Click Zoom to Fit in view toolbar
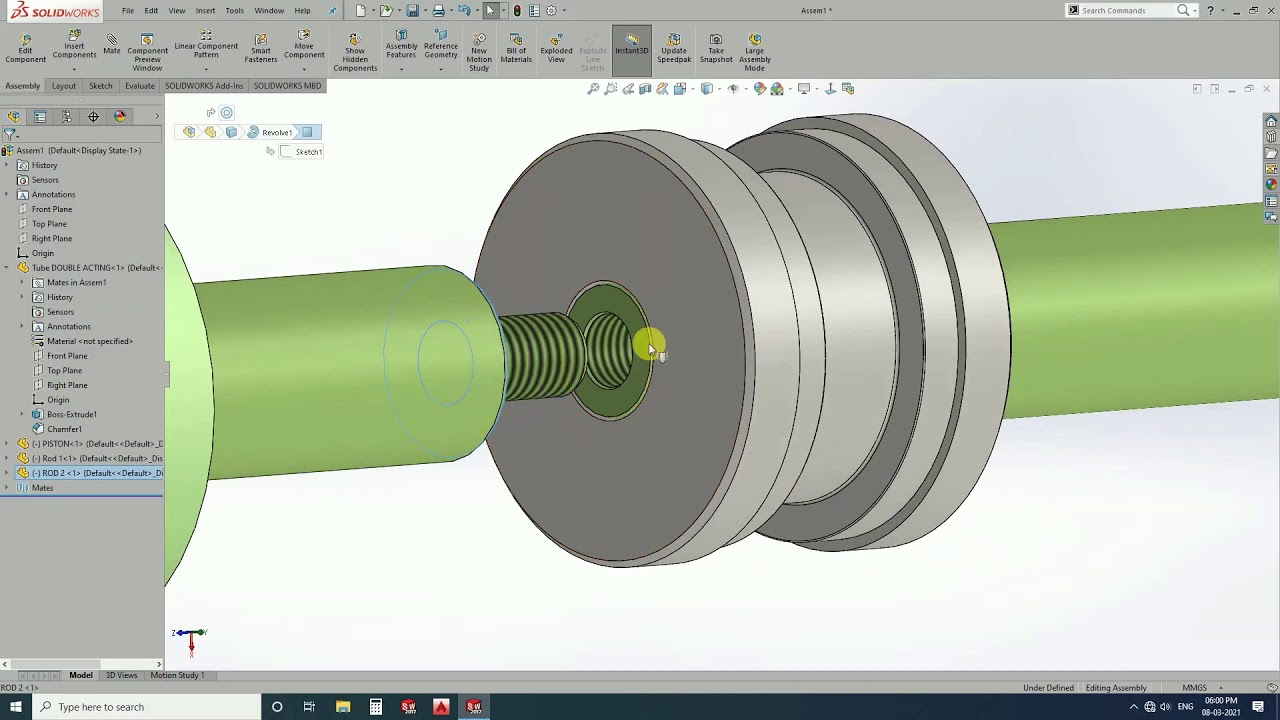Viewport: 1280px width, 720px height. (593, 89)
